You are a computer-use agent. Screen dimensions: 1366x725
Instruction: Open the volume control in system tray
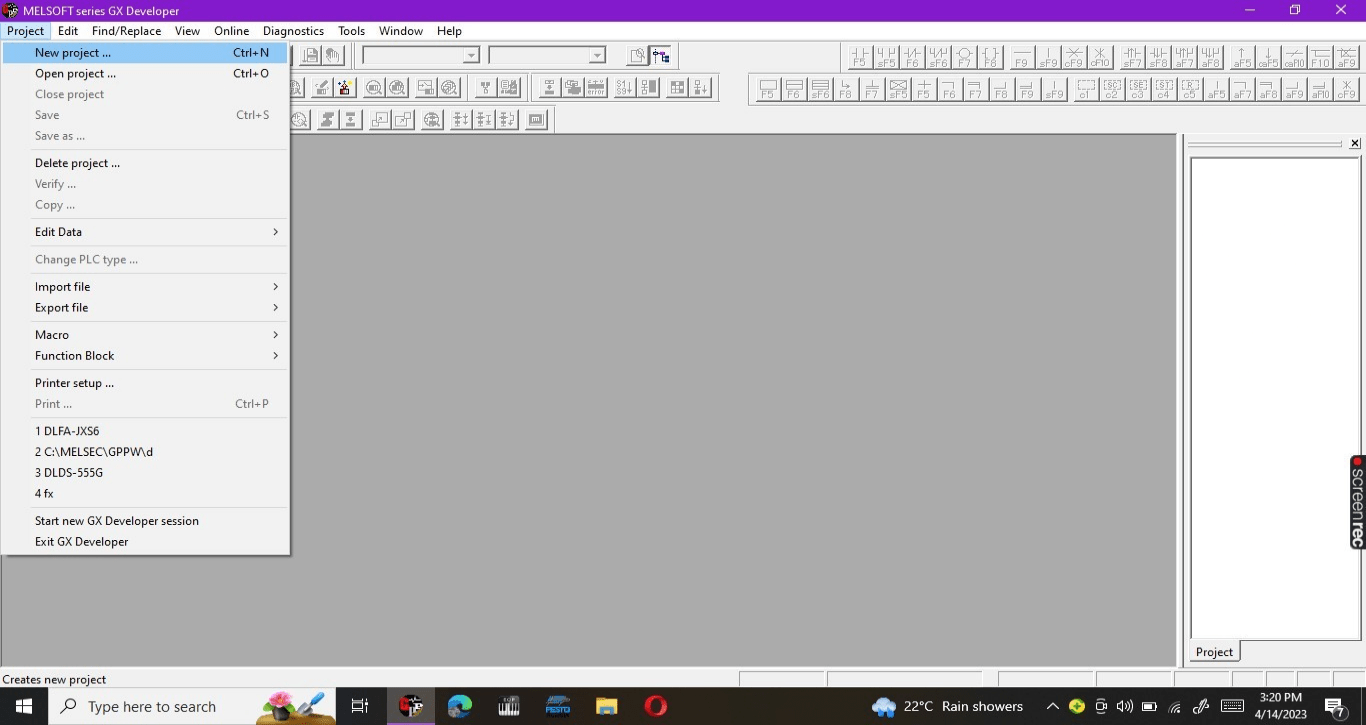(x=1124, y=706)
